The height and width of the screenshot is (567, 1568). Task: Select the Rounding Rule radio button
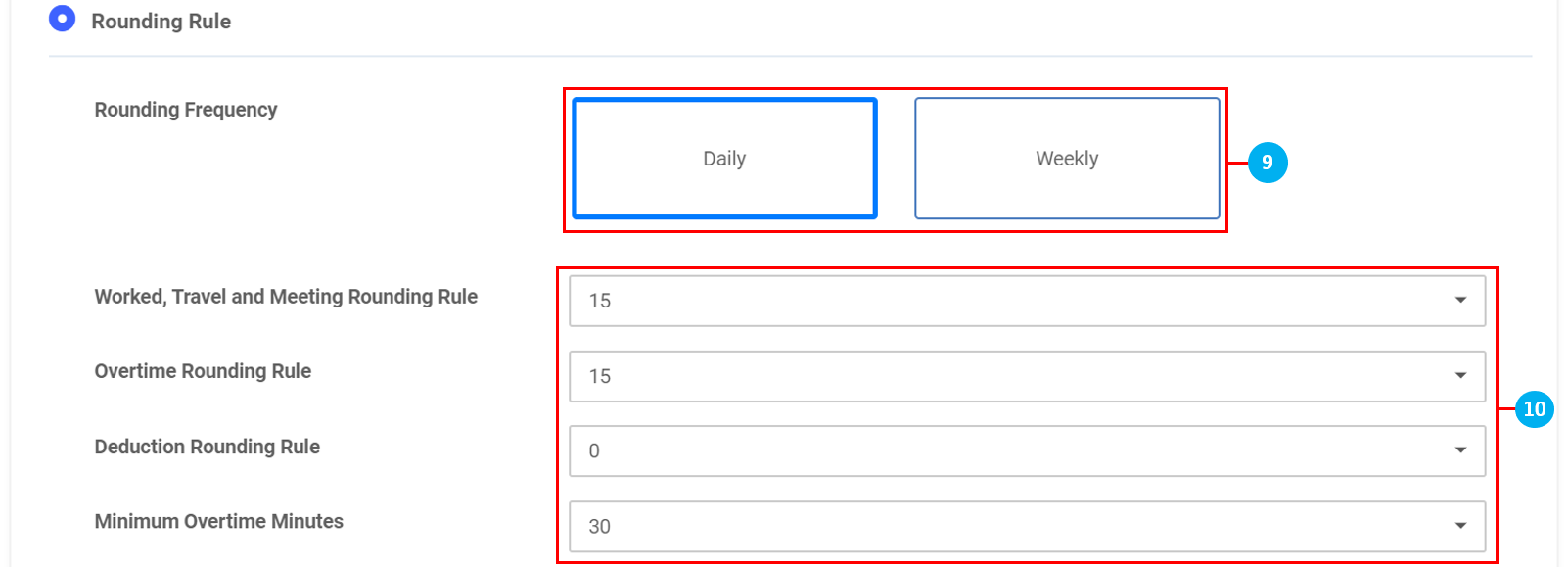(62, 19)
